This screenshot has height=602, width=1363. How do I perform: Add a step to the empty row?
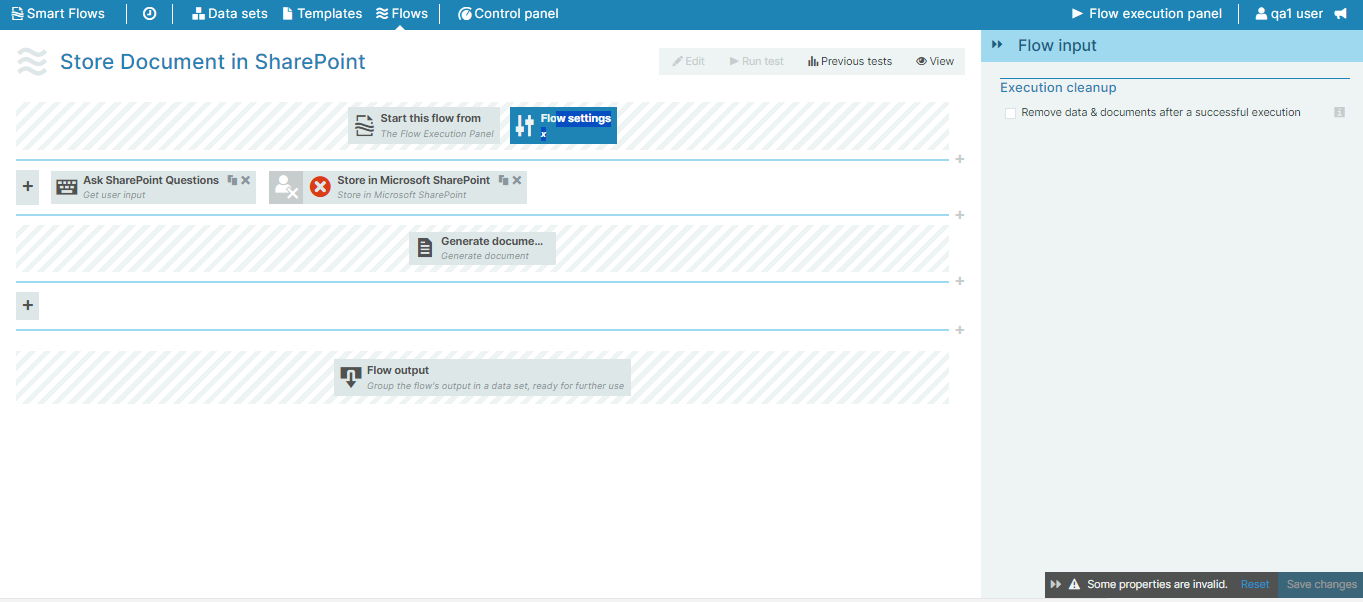tap(28, 305)
